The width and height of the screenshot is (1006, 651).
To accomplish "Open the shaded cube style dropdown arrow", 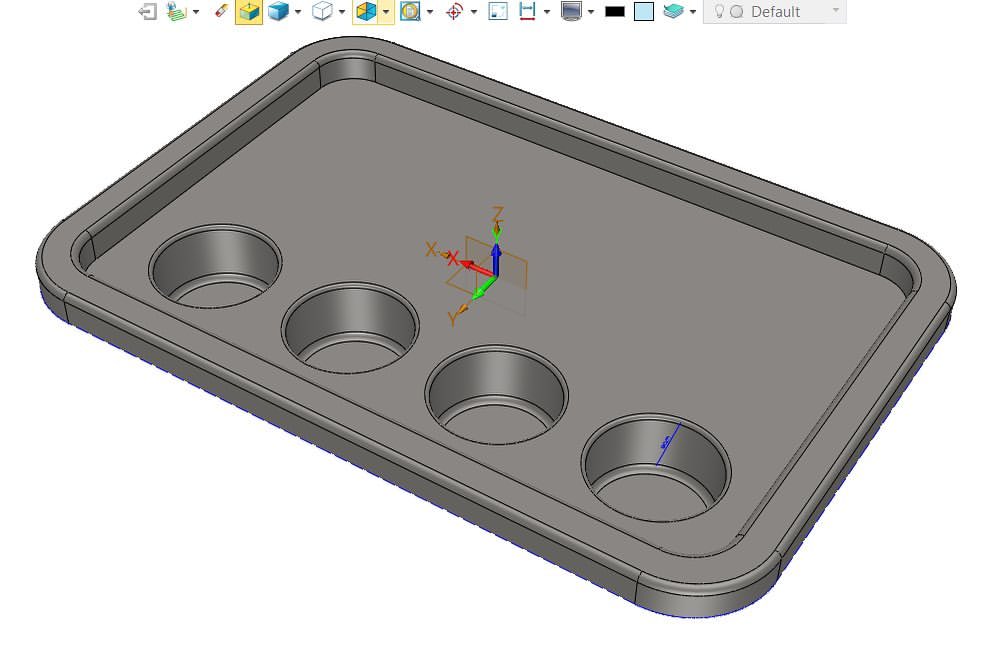I will point(298,12).
